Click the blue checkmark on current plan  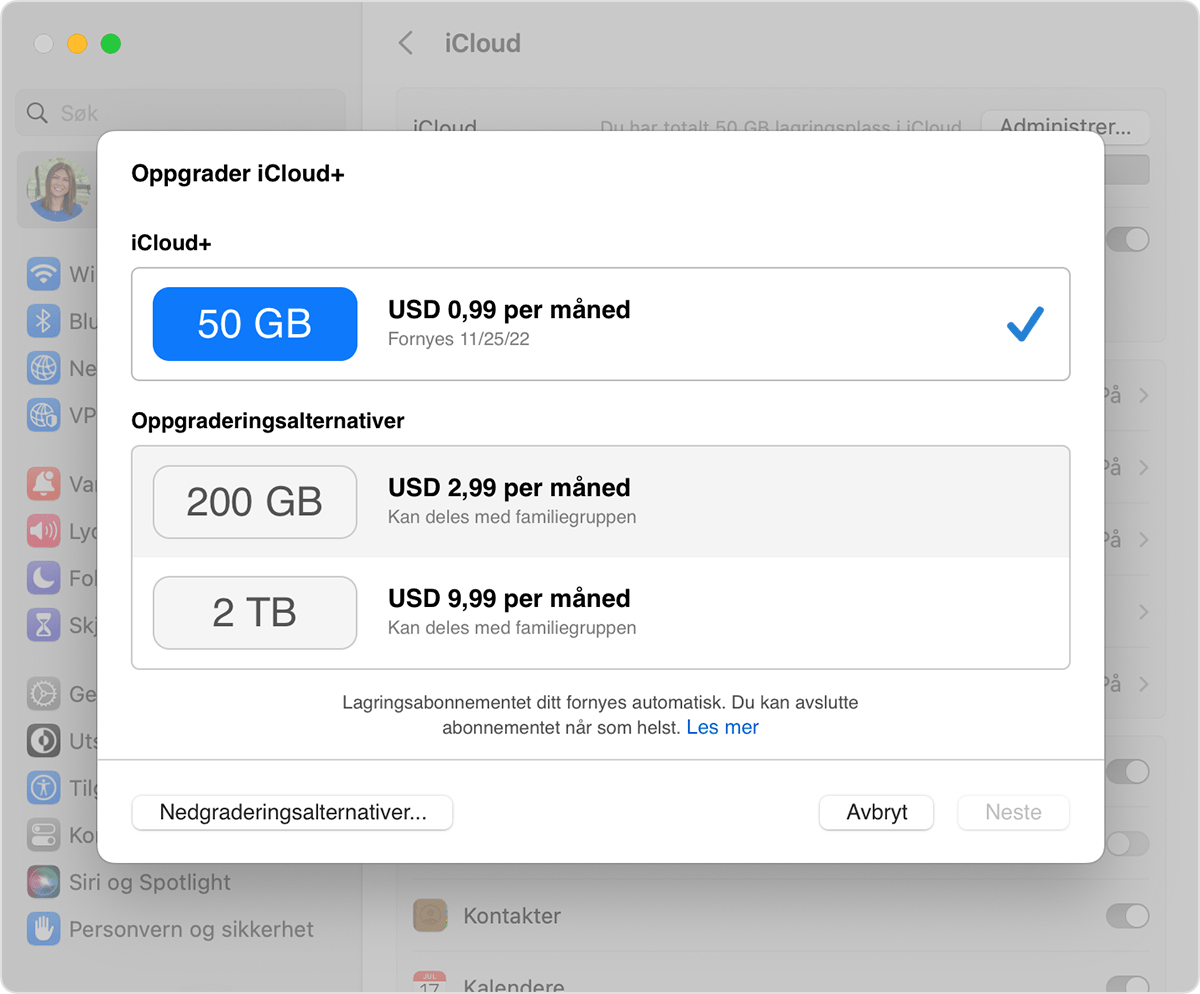[x=1025, y=324]
